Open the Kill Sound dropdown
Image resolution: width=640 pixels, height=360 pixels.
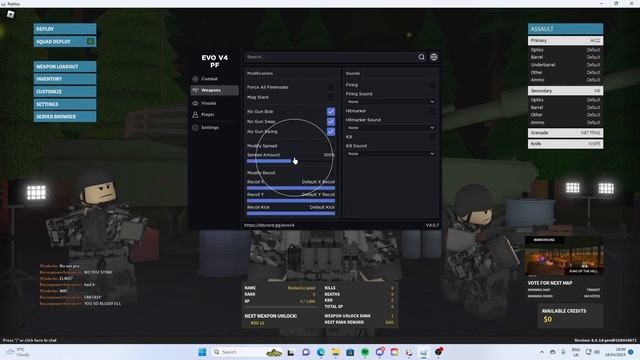point(391,154)
